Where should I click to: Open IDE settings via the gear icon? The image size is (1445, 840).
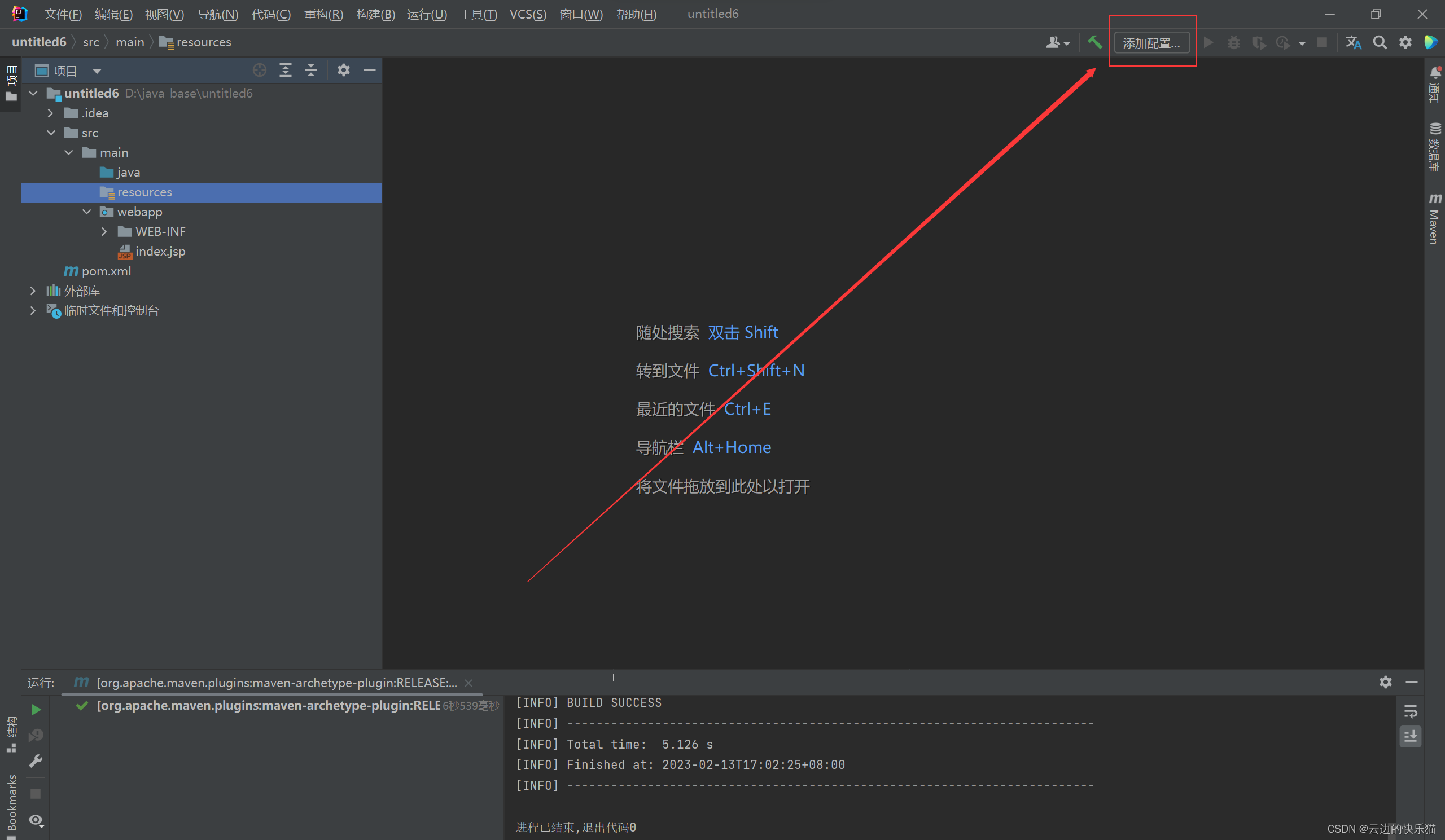click(1405, 42)
